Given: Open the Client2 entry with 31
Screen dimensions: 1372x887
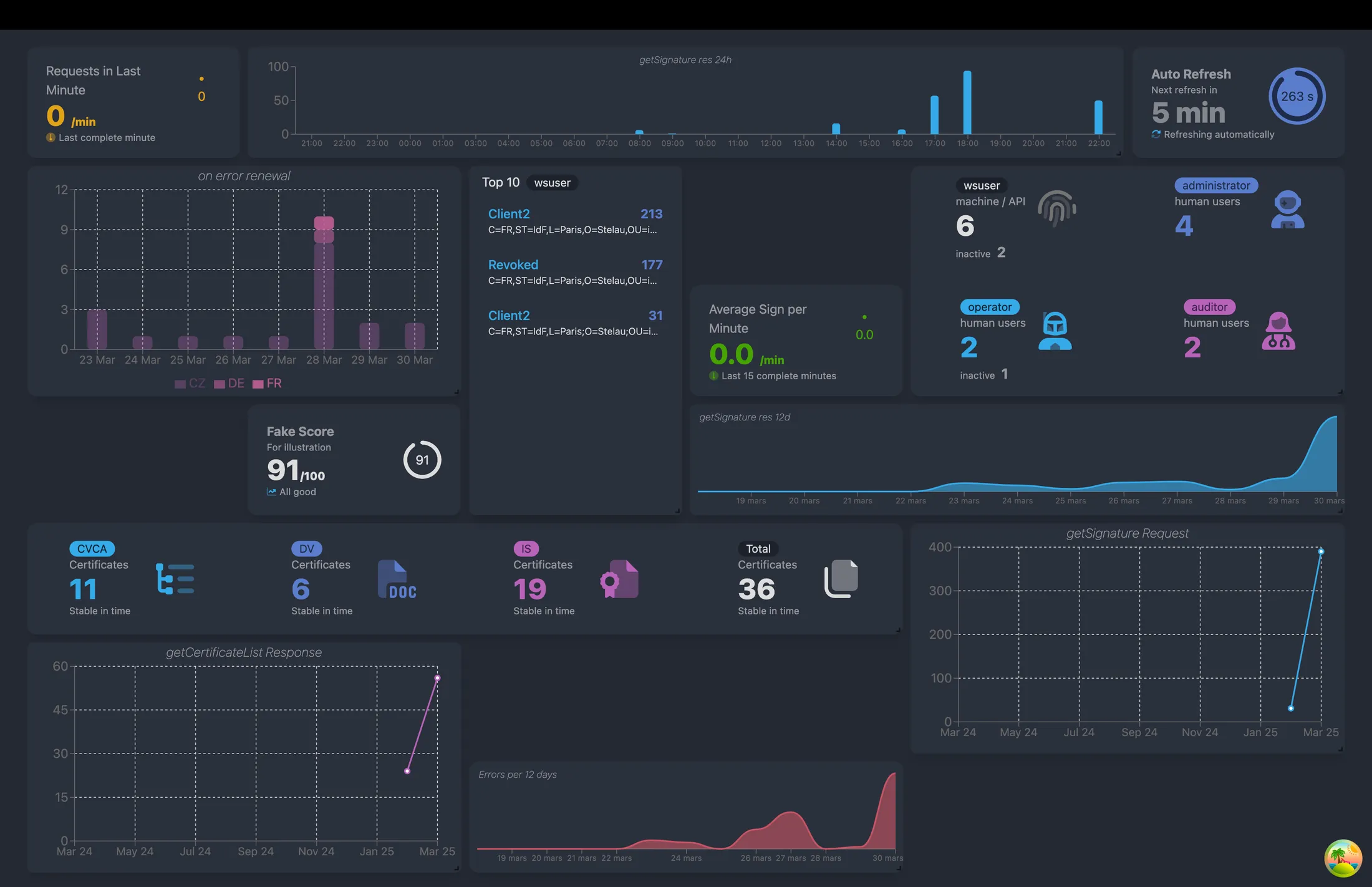Looking at the screenshot, I should pyautogui.click(x=575, y=322).
